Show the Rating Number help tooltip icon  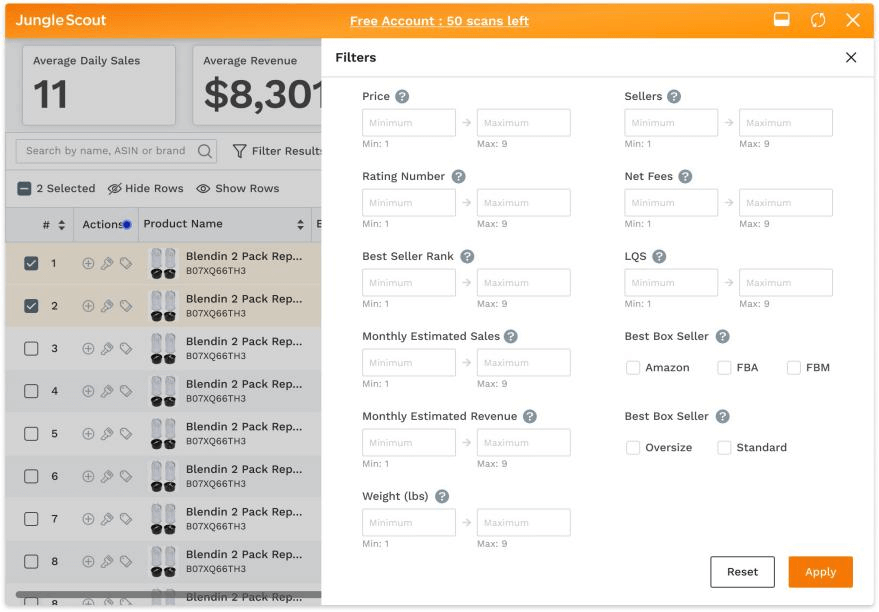point(459,177)
